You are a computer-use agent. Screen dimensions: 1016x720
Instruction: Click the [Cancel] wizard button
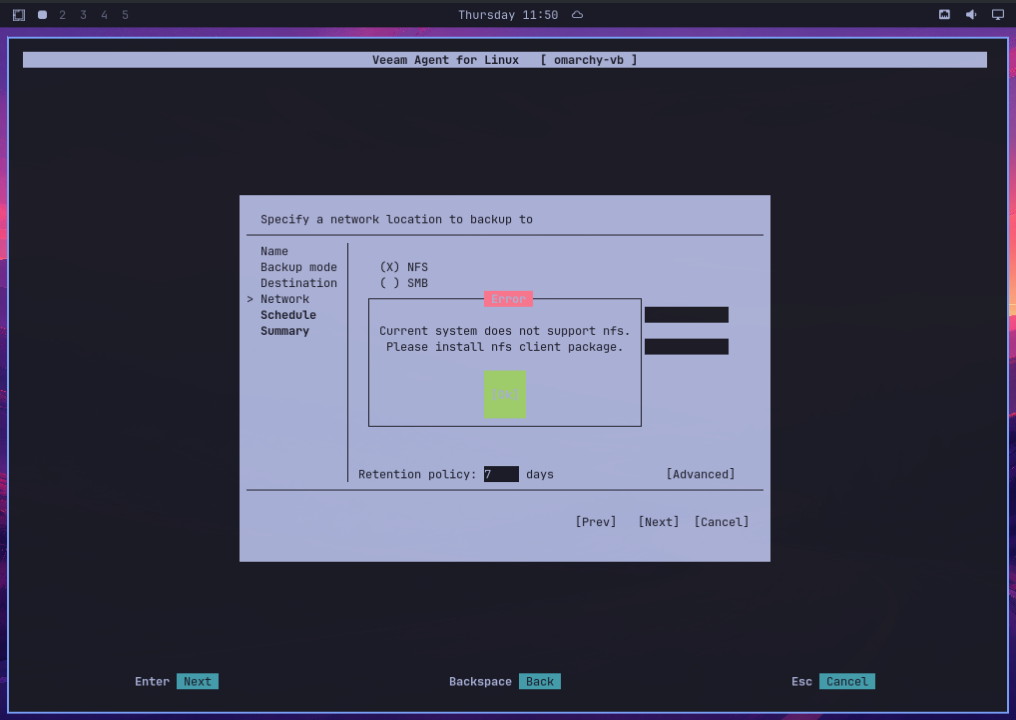721,522
